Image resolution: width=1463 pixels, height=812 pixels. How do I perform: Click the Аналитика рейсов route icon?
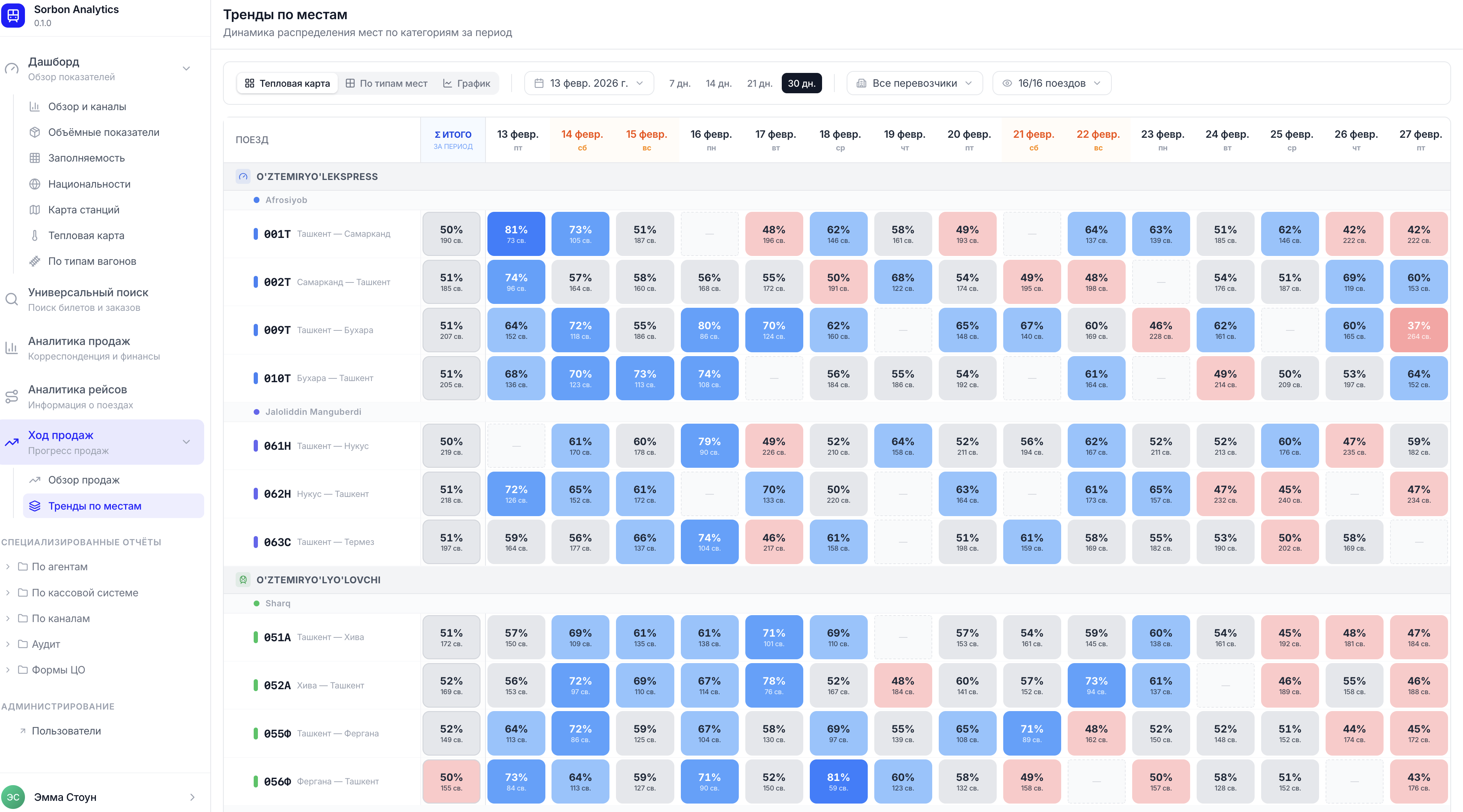pyautogui.click(x=12, y=396)
